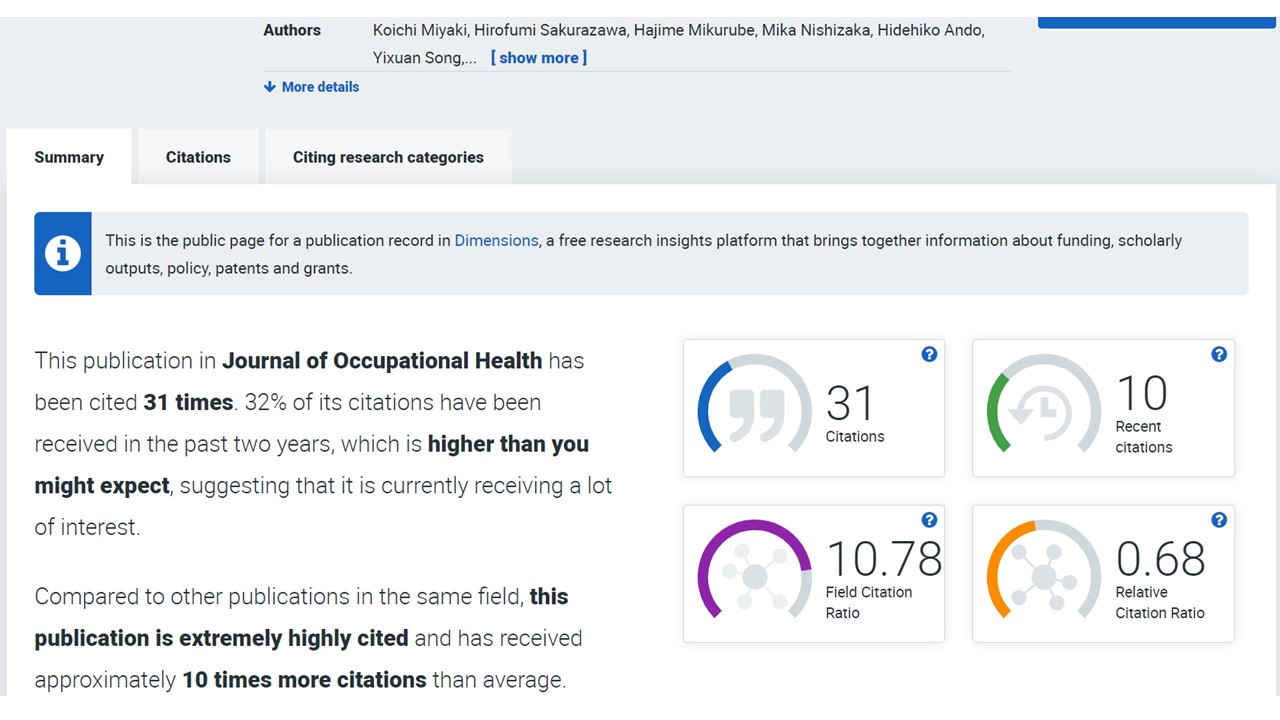Click the blue button at top right
This screenshot has height=720, width=1280.
(1158, 21)
